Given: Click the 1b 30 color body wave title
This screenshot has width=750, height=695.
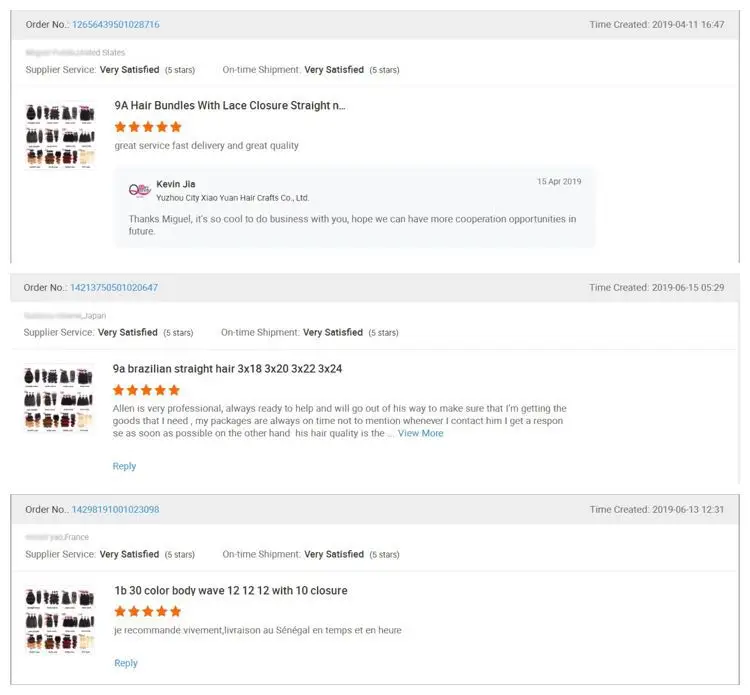Looking at the screenshot, I should (231, 590).
